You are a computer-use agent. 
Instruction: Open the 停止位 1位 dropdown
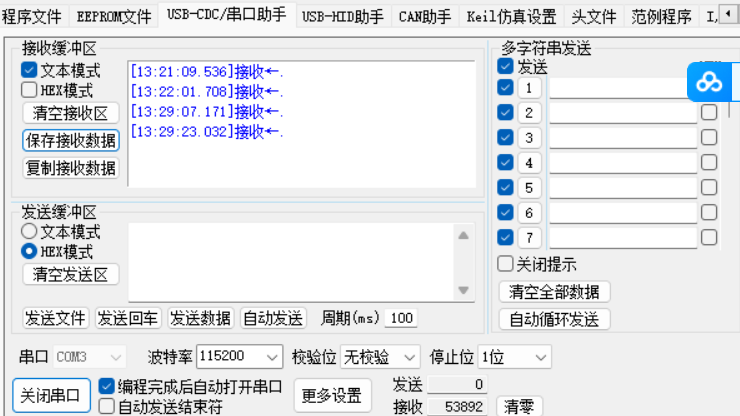pyautogui.click(x=514, y=357)
